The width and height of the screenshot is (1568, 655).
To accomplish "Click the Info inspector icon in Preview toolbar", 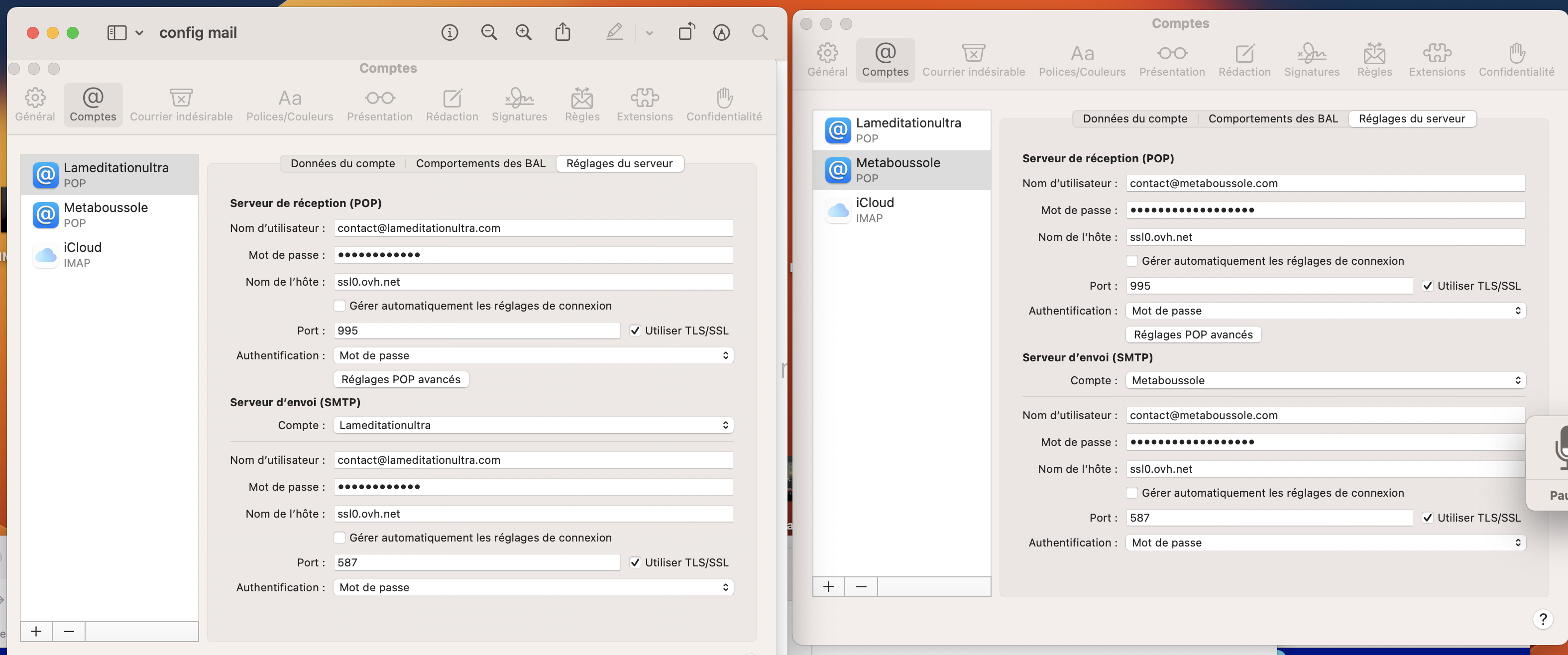I will (x=449, y=32).
